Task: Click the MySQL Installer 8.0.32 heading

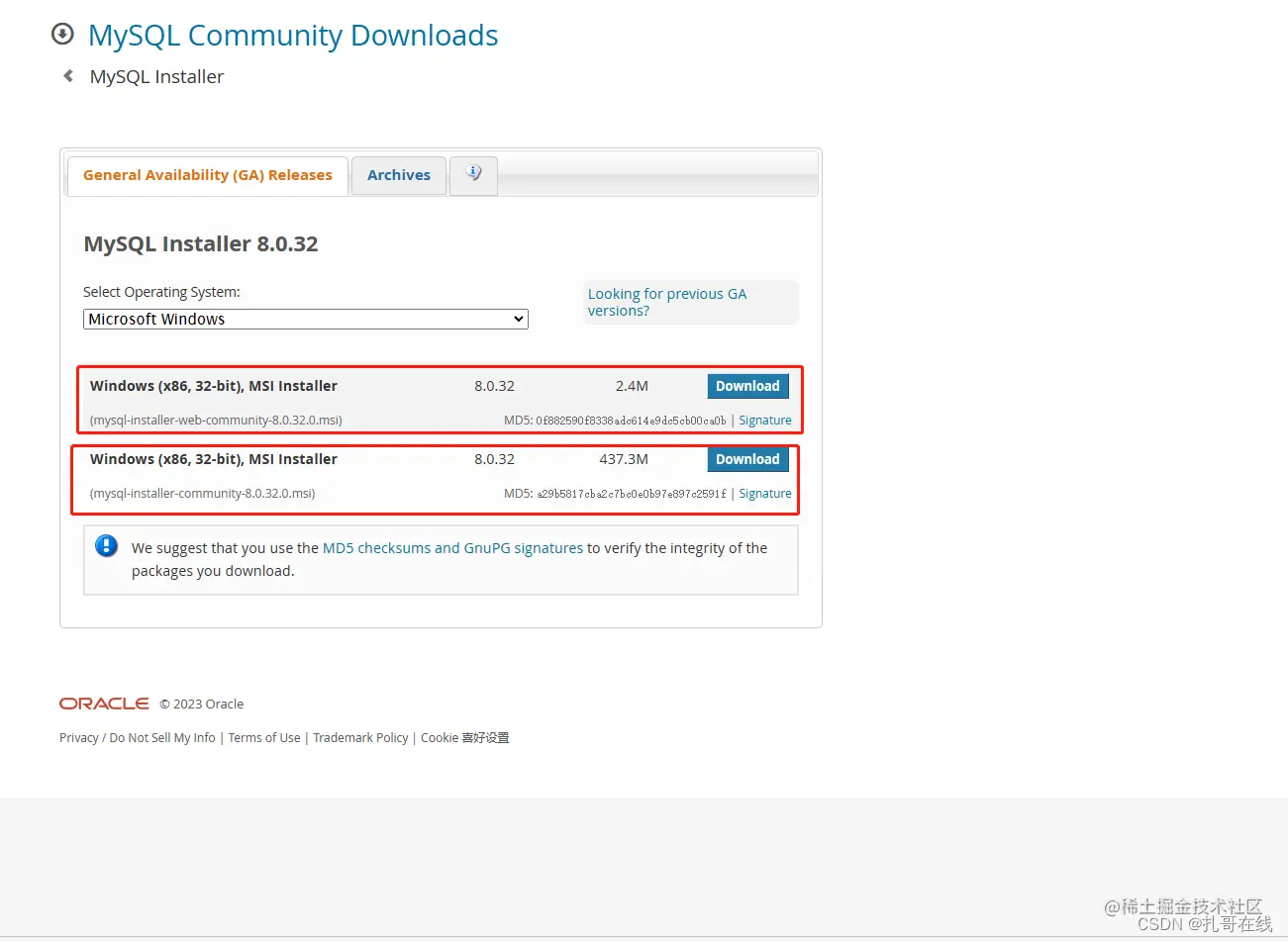Action: [x=201, y=244]
